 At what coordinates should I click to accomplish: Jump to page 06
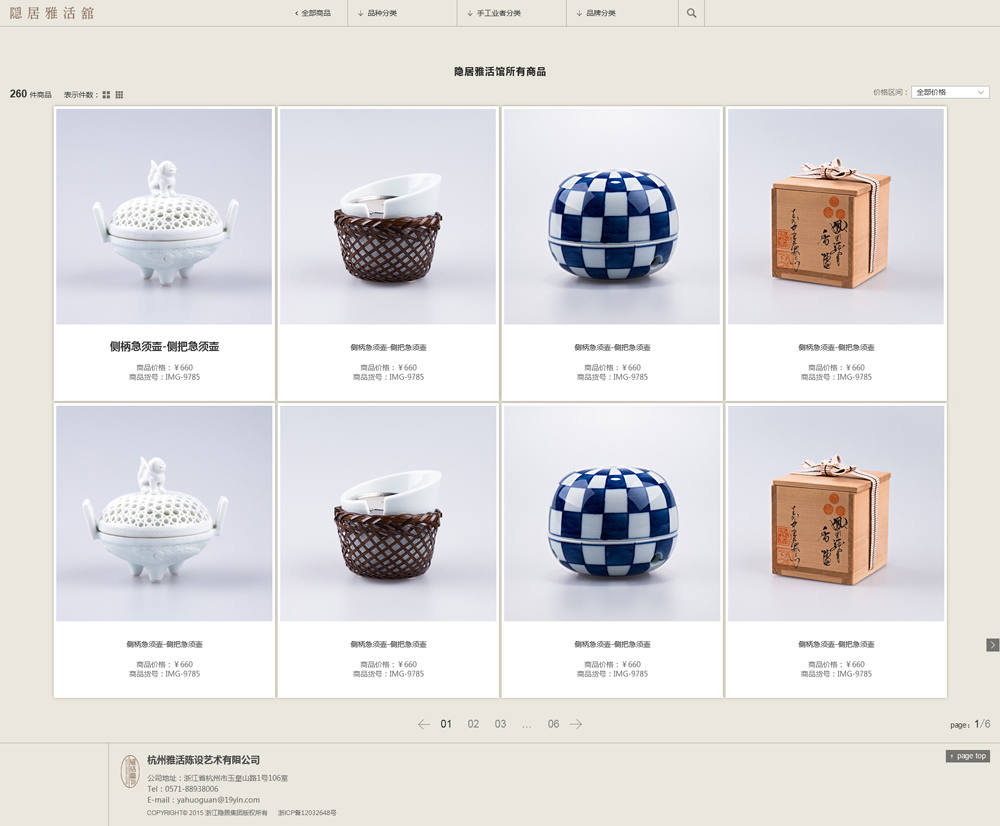click(554, 724)
